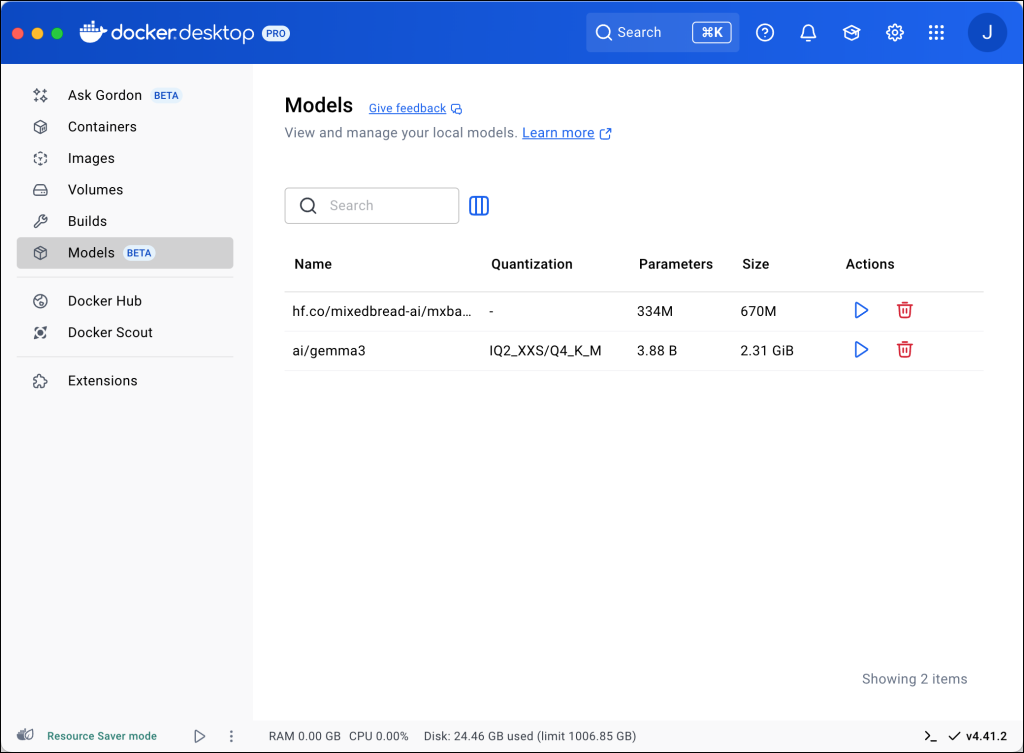
Task: Click the Showing 2 items text
Action: [x=914, y=679]
